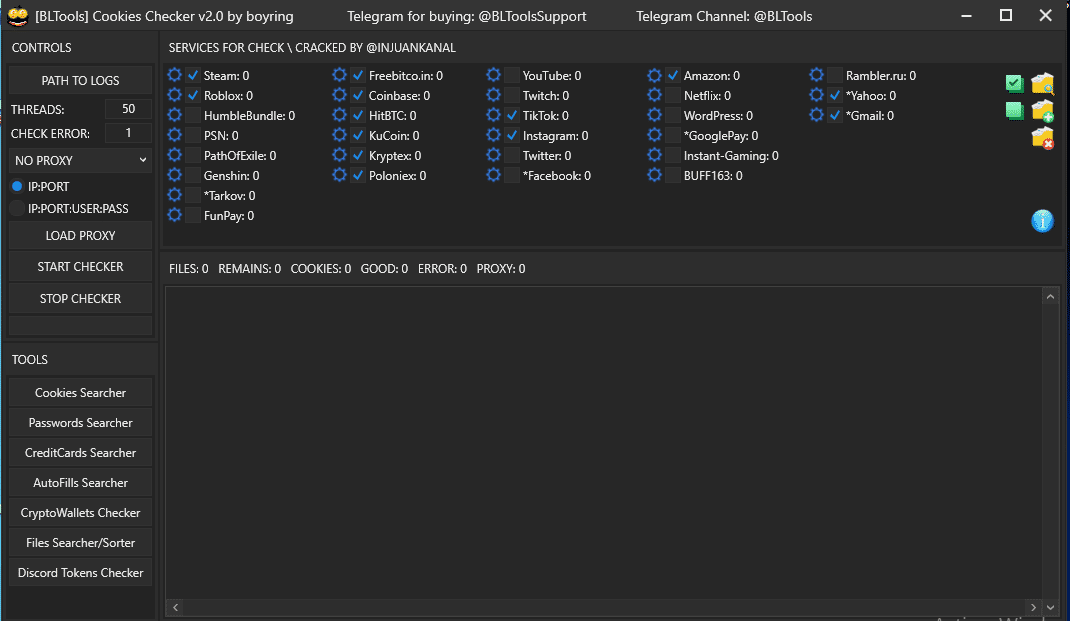Click the PATH TO LOGS button
This screenshot has width=1070, height=621.
[81, 81]
